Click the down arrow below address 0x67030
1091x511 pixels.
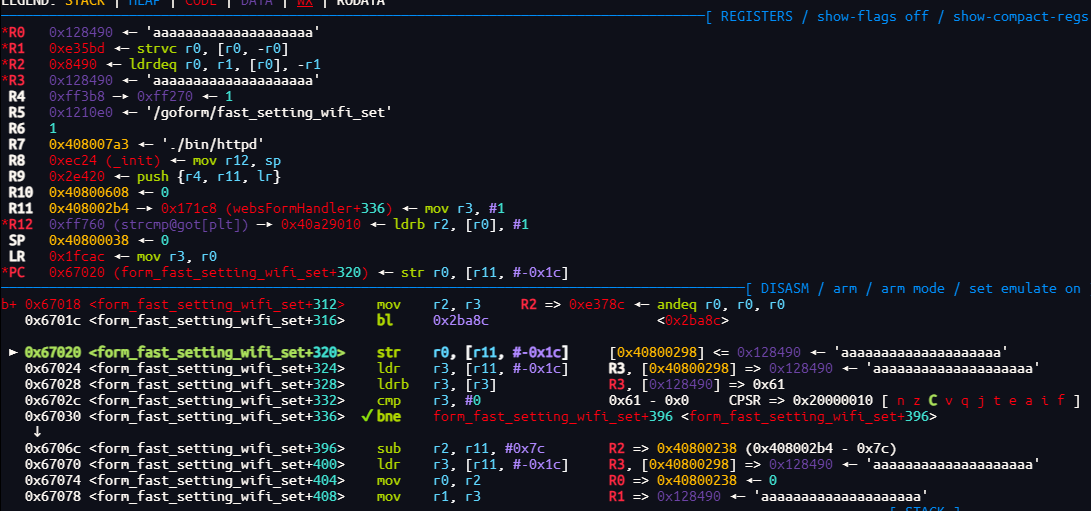click(37, 432)
